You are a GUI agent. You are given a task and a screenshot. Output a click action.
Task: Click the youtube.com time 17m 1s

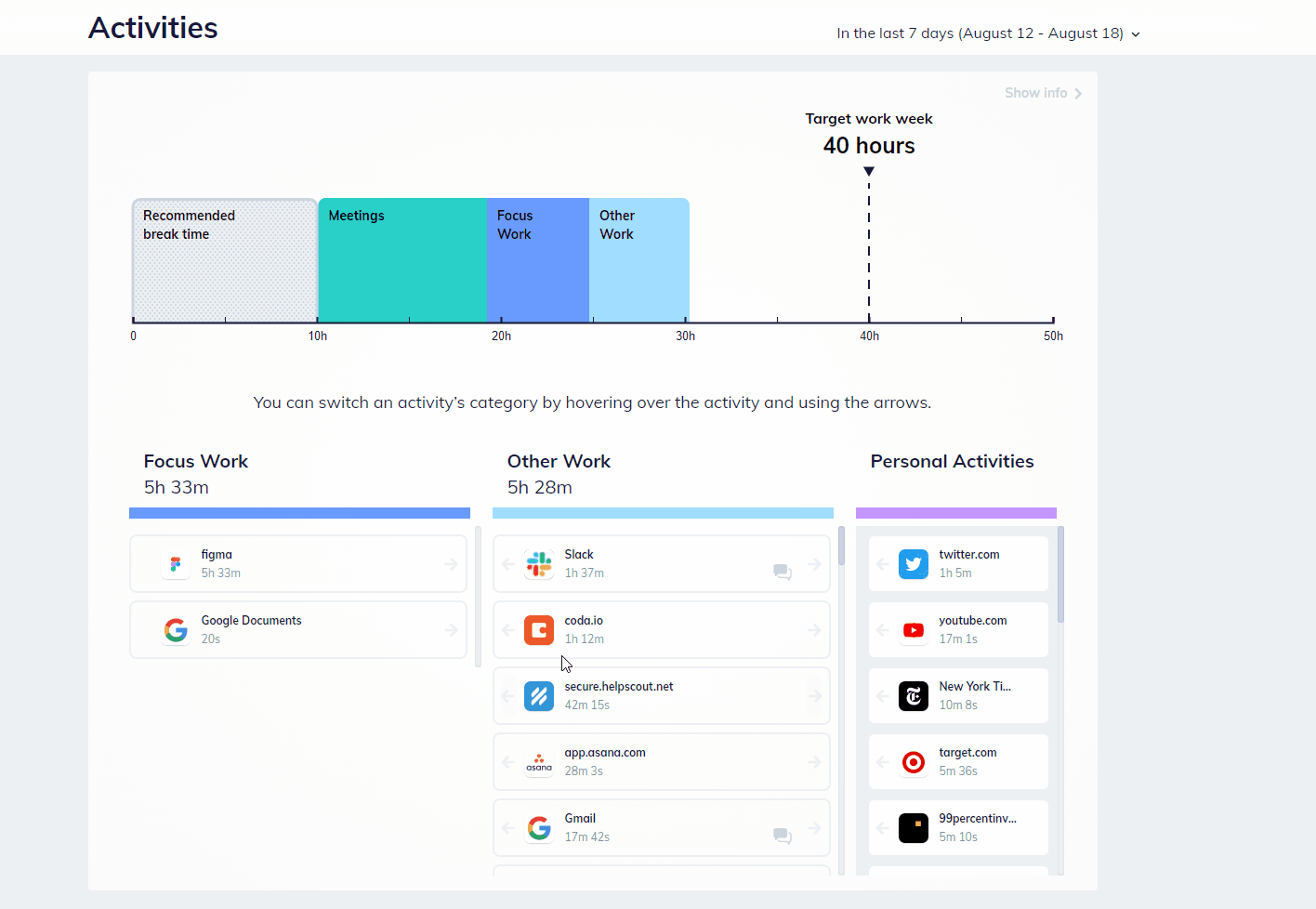pyautogui.click(x=958, y=639)
